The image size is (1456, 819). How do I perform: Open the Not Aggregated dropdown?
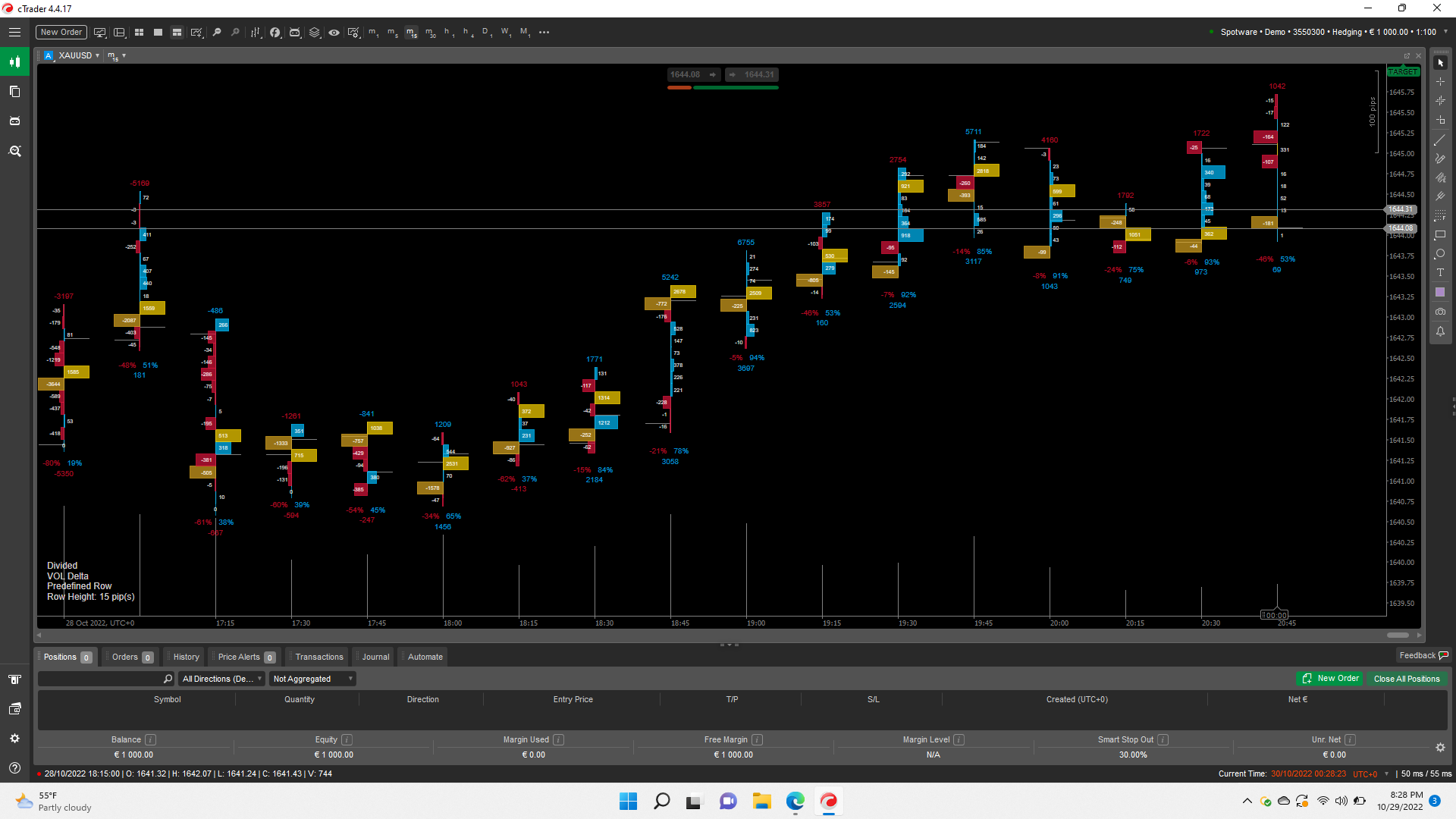312,679
